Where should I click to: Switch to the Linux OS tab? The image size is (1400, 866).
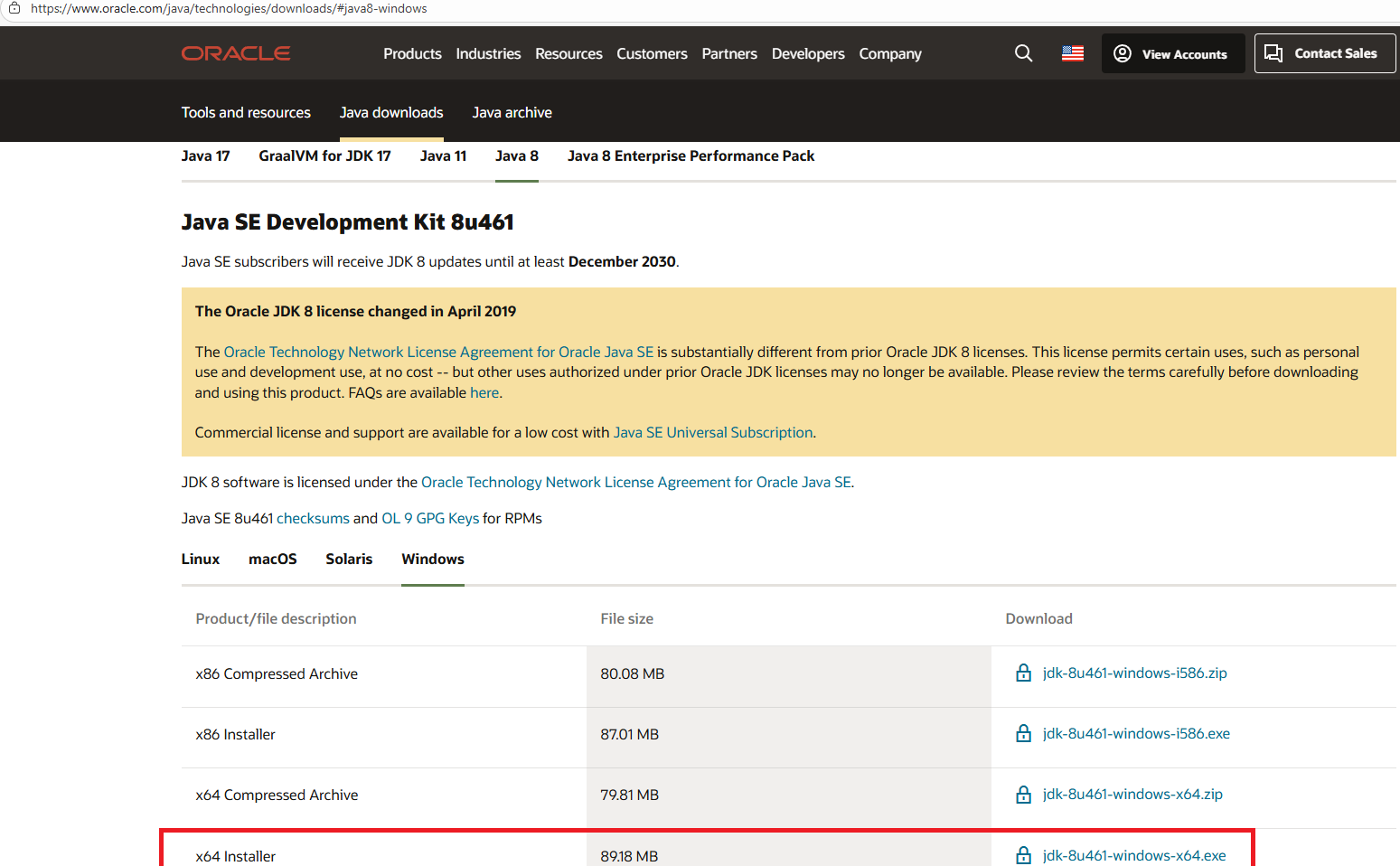point(201,559)
